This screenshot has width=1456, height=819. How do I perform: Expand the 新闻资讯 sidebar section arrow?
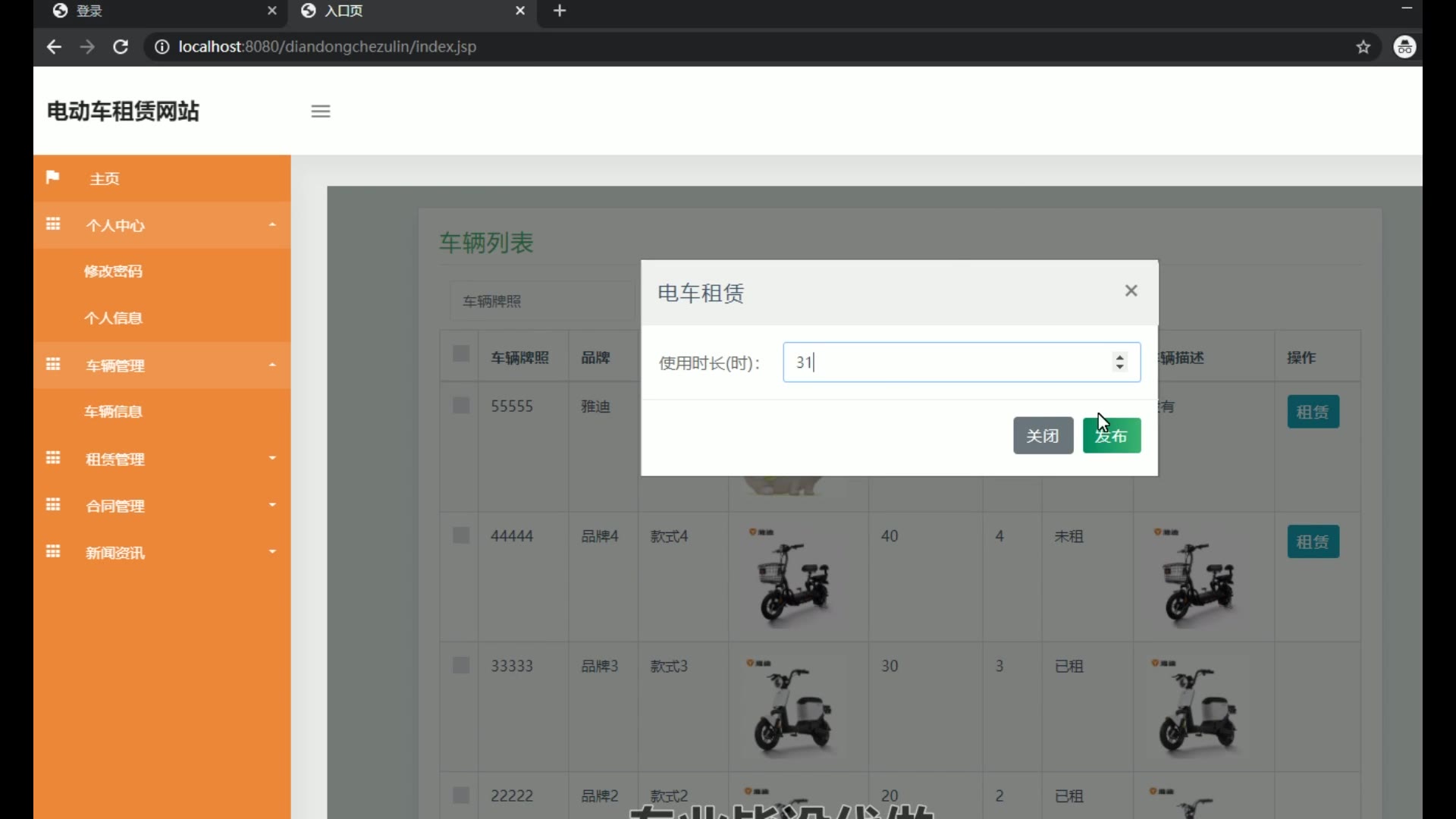[272, 552]
